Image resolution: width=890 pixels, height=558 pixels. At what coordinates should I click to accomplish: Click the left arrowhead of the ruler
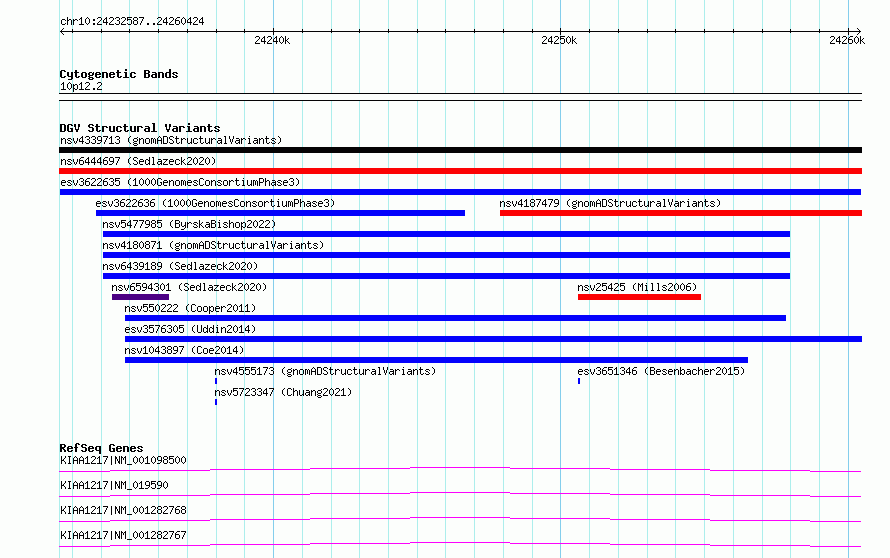pyautogui.click(x=62, y=31)
